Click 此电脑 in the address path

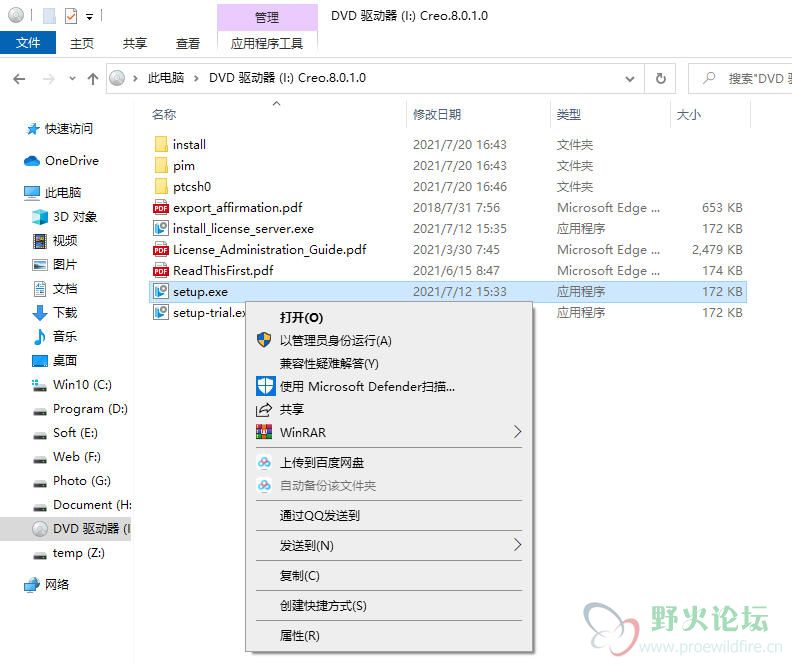pyautogui.click(x=166, y=78)
